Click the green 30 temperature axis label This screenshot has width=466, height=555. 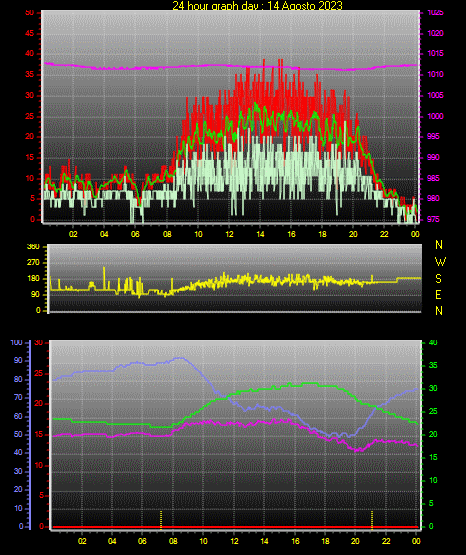tap(433, 388)
